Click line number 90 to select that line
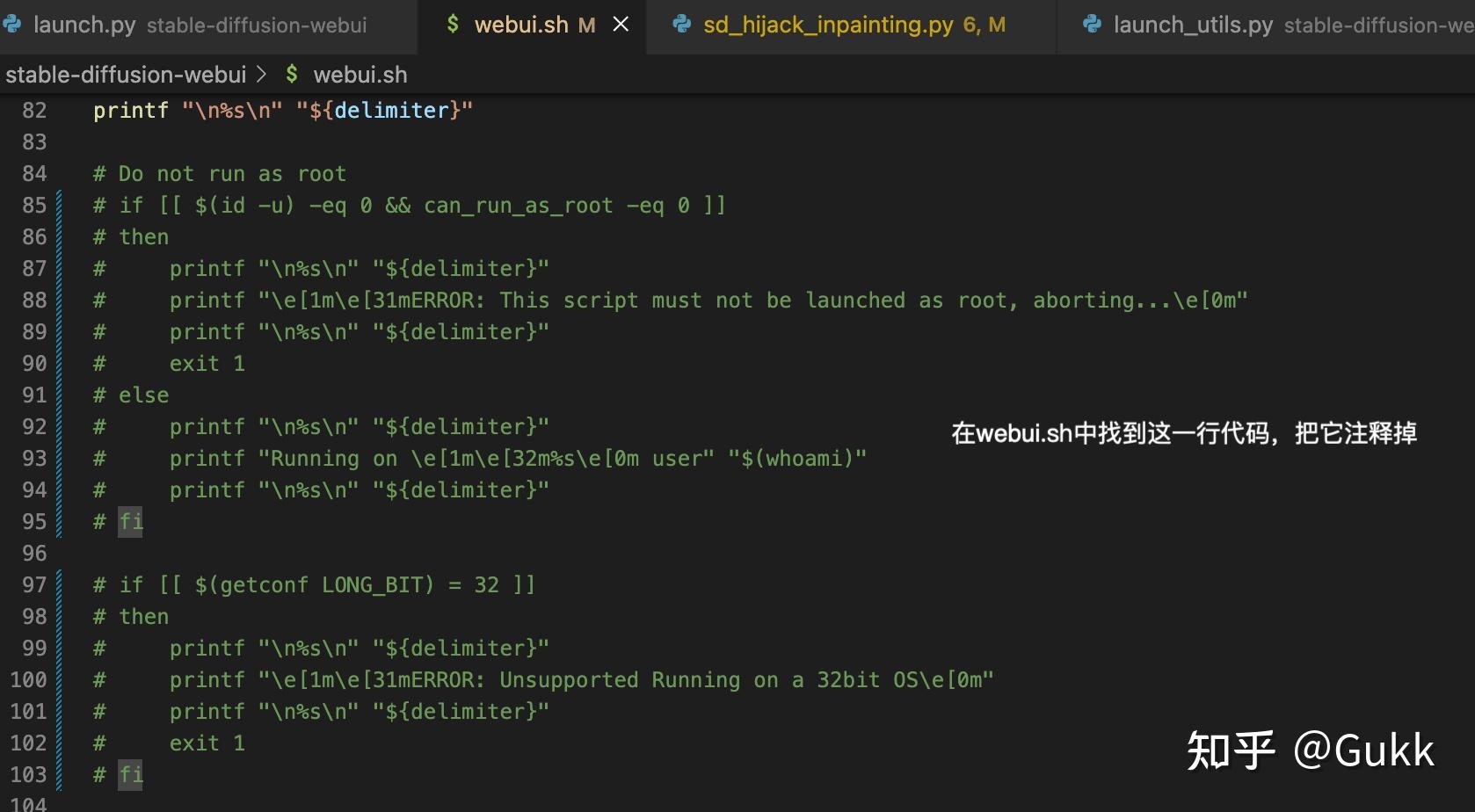The image size is (1475, 812). [33, 363]
